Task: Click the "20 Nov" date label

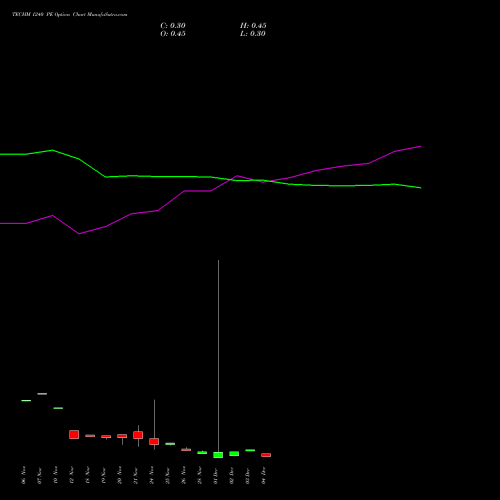Action: pos(119,475)
